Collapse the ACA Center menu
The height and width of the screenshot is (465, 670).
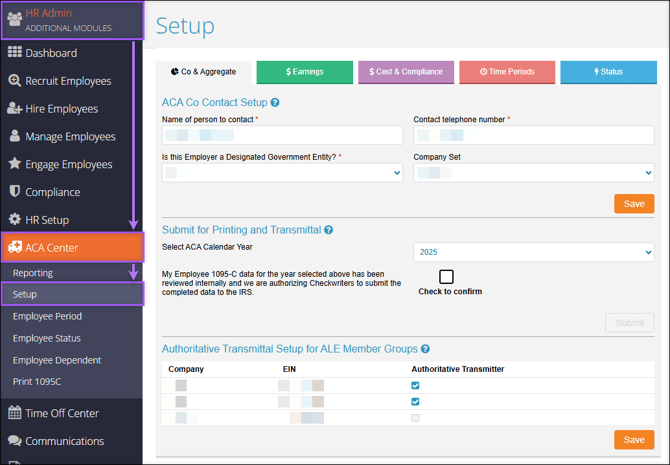[x=73, y=247]
